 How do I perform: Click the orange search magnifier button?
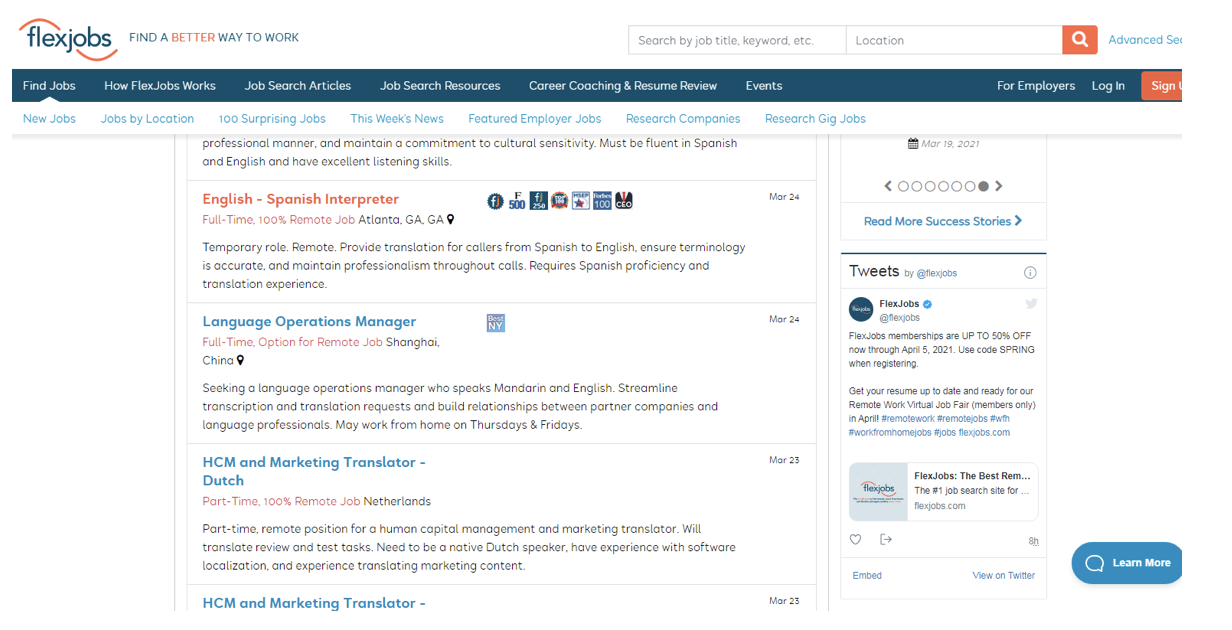1079,40
